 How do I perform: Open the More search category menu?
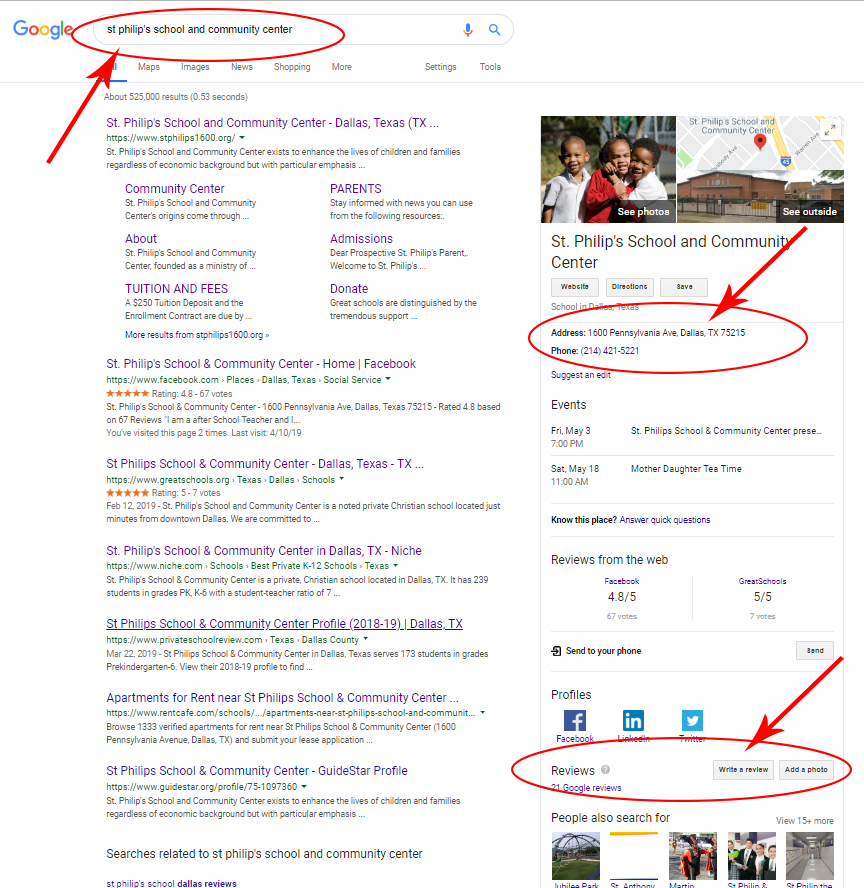pos(341,67)
